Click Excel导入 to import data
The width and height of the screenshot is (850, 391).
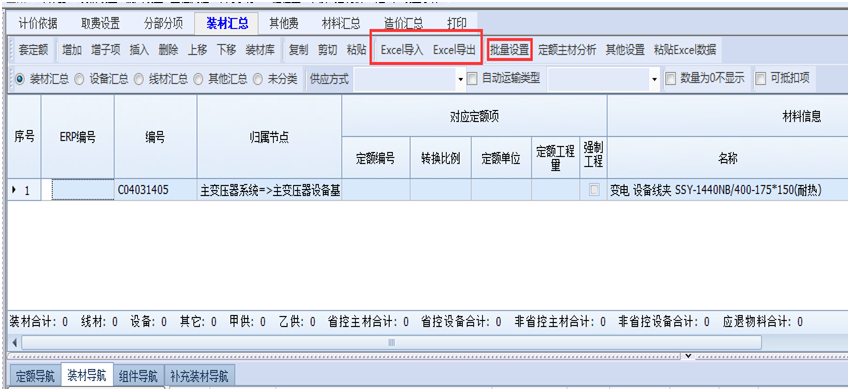pyautogui.click(x=402, y=50)
